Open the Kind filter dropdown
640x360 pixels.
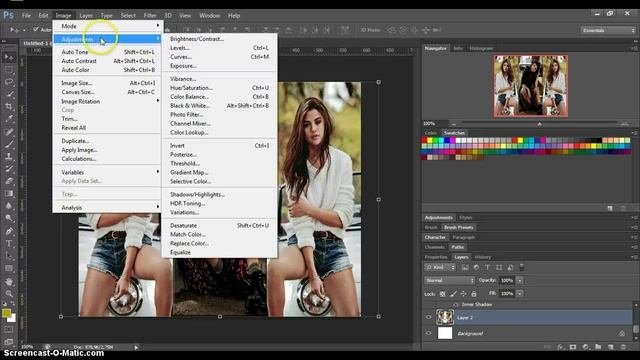[440, 267]
